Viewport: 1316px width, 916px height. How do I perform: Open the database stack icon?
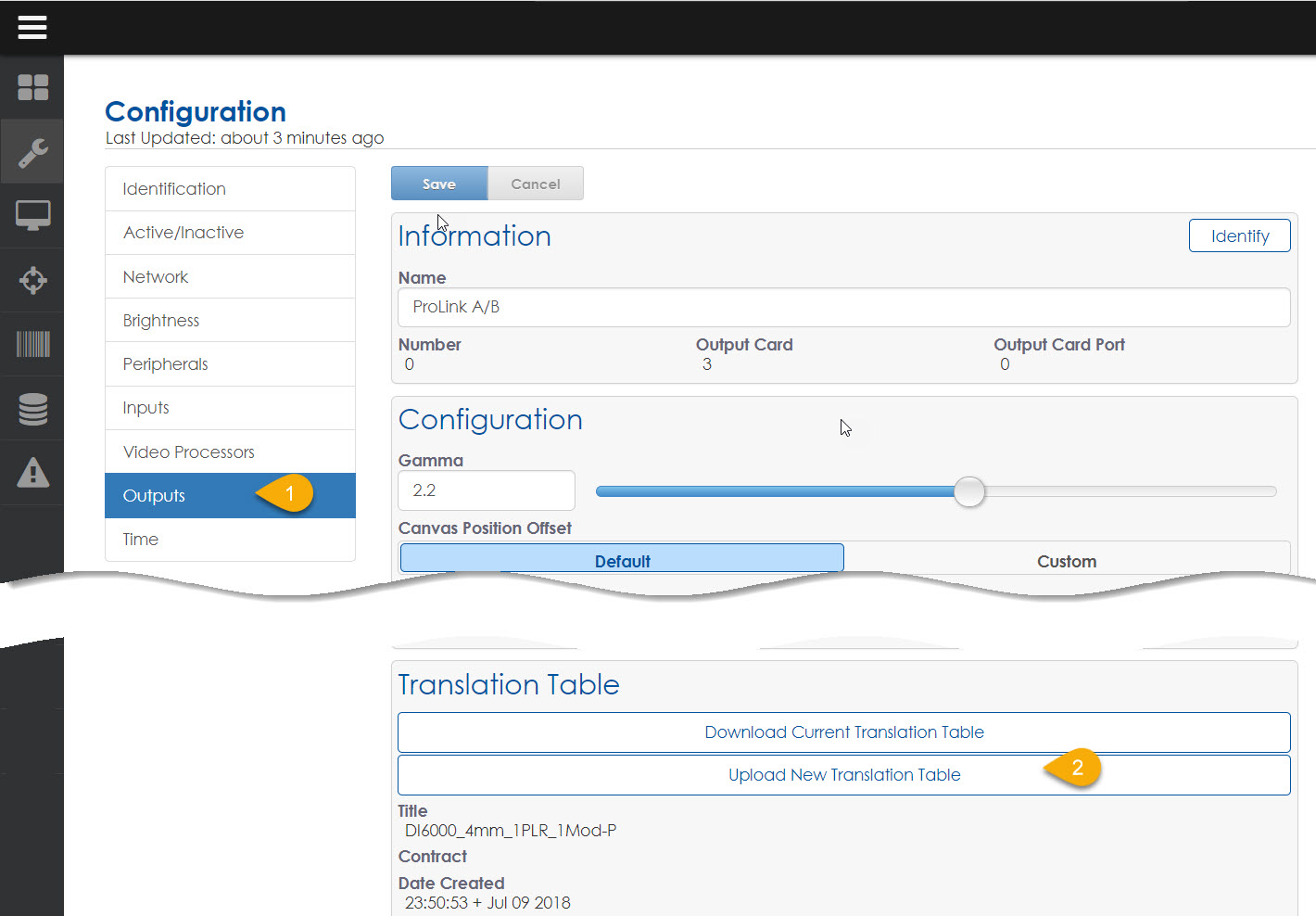(x=32, y=409)
